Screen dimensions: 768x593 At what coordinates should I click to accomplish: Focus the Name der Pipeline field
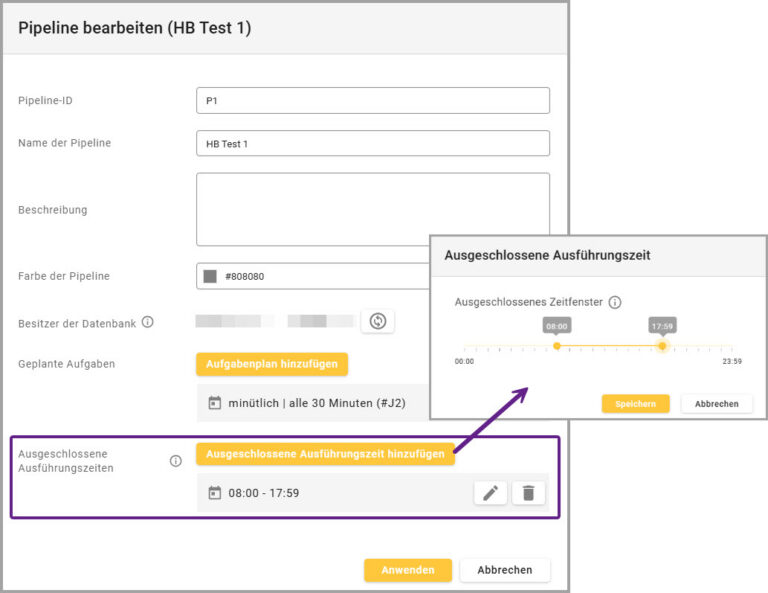point(373,143)
